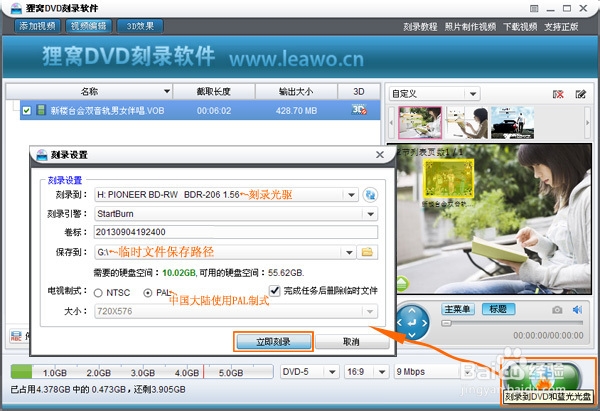This screenshot has width=600, height=411.
Task: Click the 输出大小 column header
Action: coord(296,92)
